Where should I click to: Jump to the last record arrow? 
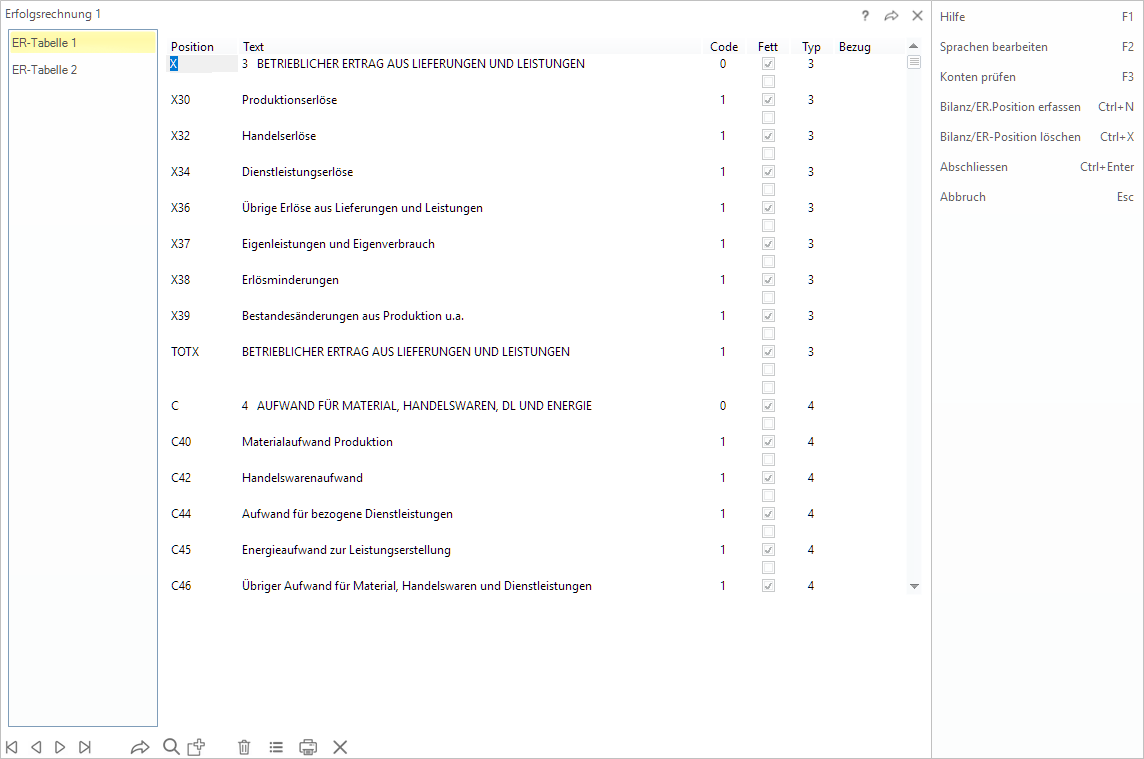(85, 747)
